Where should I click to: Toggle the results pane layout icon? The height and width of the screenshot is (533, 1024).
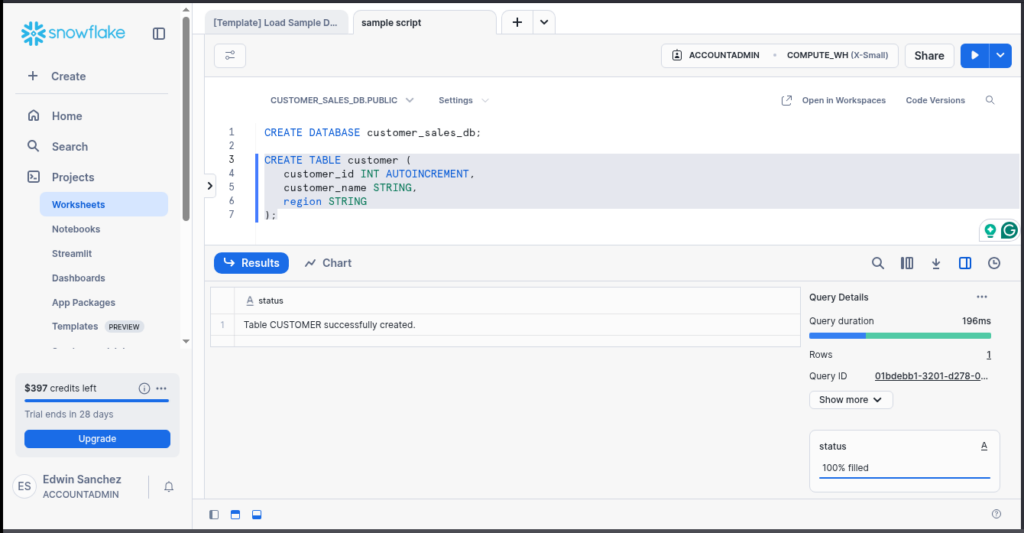(257, 515)
